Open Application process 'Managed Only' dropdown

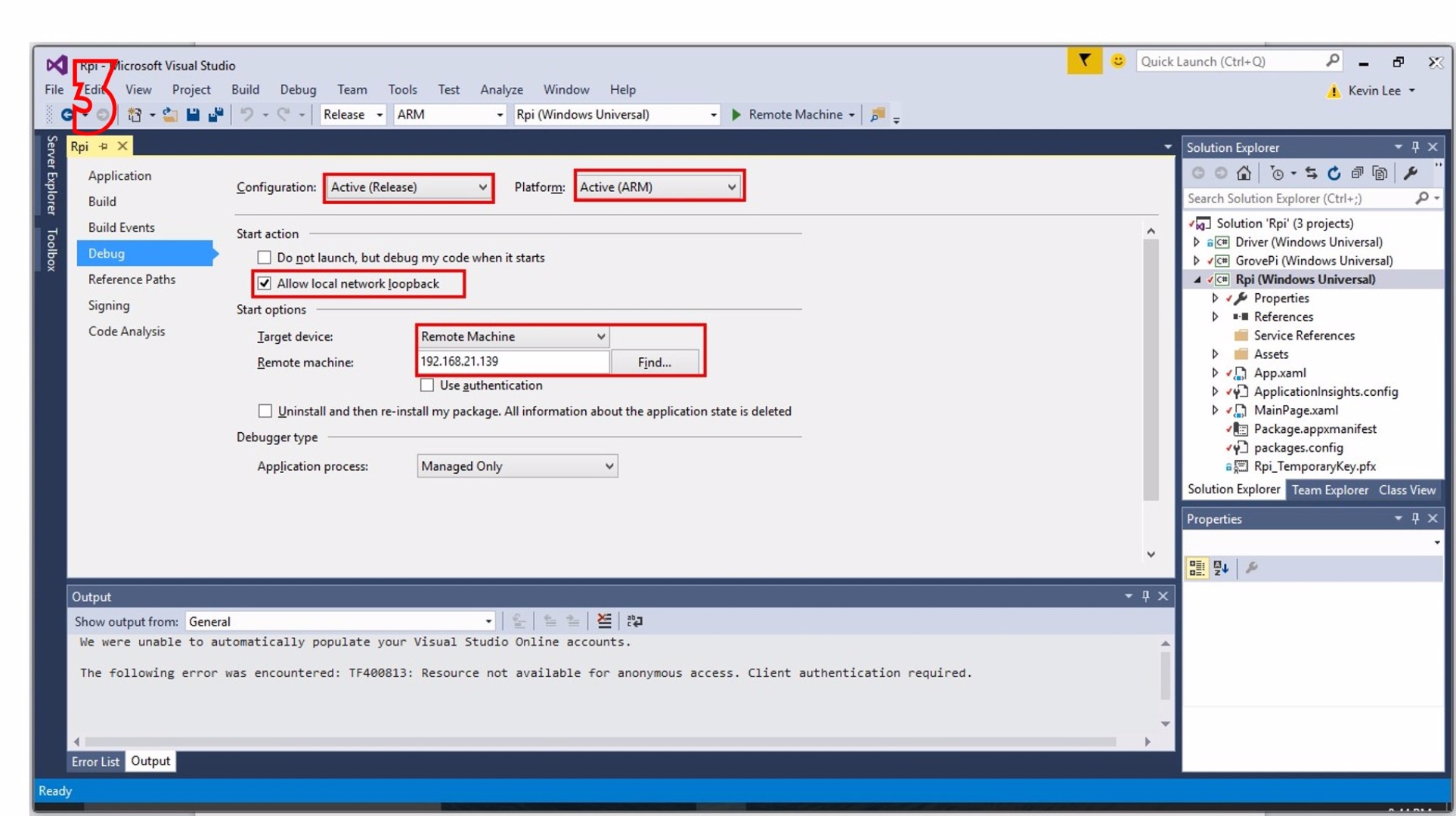(517, 466)
